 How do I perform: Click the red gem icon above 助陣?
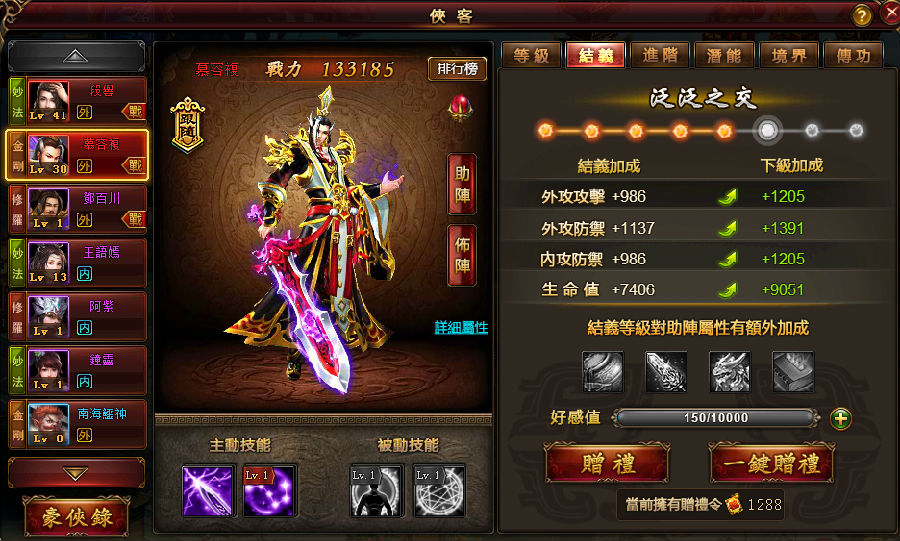click(x=460, y=108)
